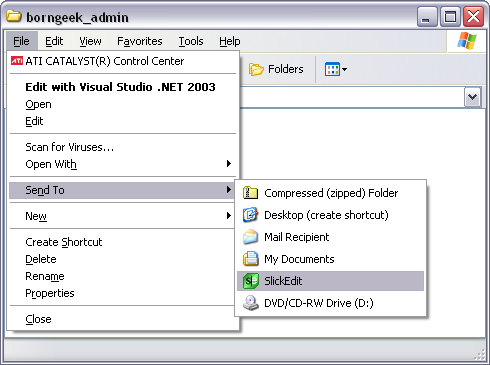490x365 pixels.
Task: Click the window resize grip
Action: 480,355
